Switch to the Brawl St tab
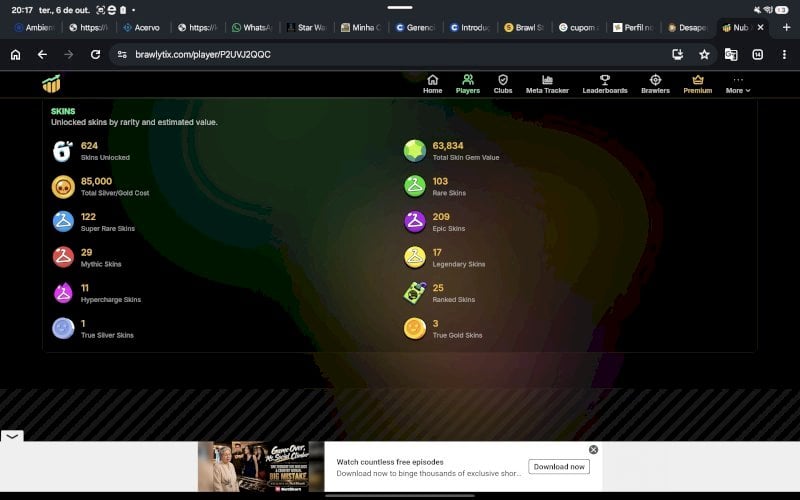Viewport: 800px width, 500px height. pyautogui.click(x=524, y=28)
